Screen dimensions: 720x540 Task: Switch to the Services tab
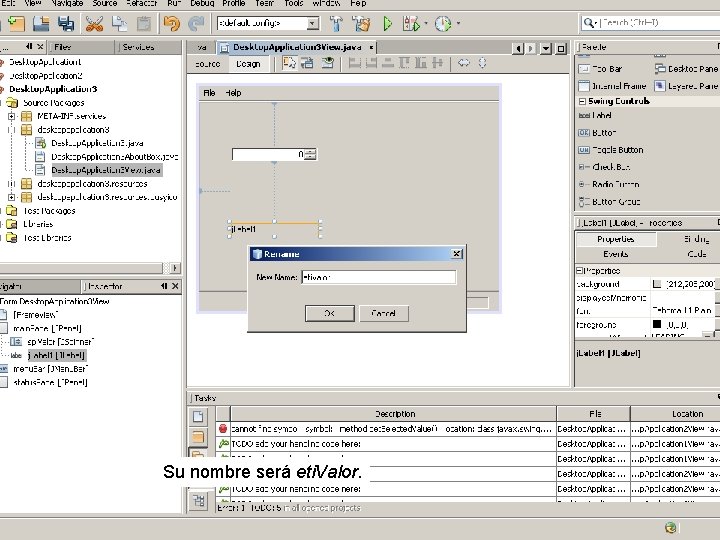point(138,47)
